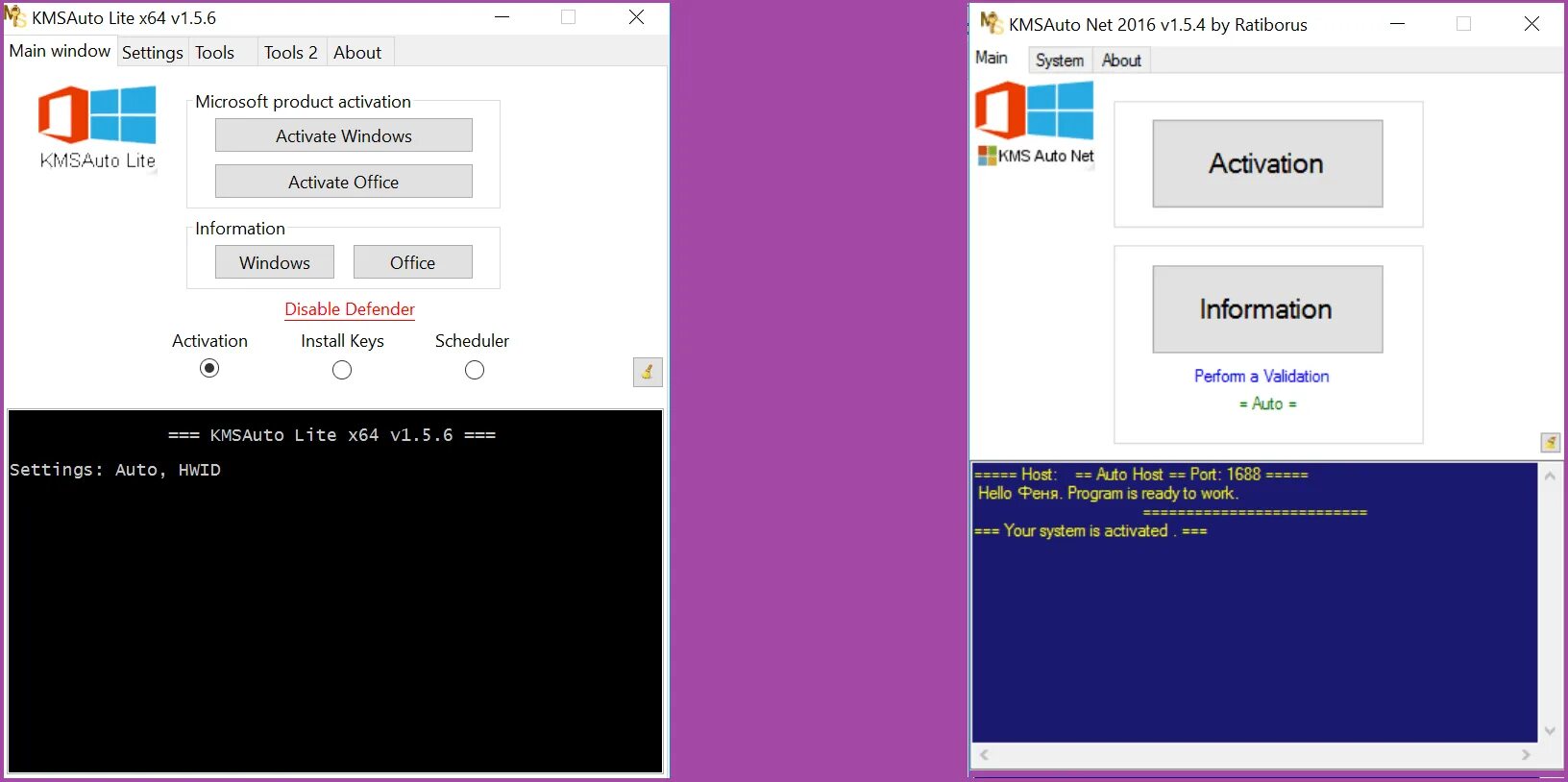Click the scroll down arrow of KMSAuto Net log
Image resolution: width=1568 pixels, height=782 pixels.
pyautogui.click(x=1550, y=731)
